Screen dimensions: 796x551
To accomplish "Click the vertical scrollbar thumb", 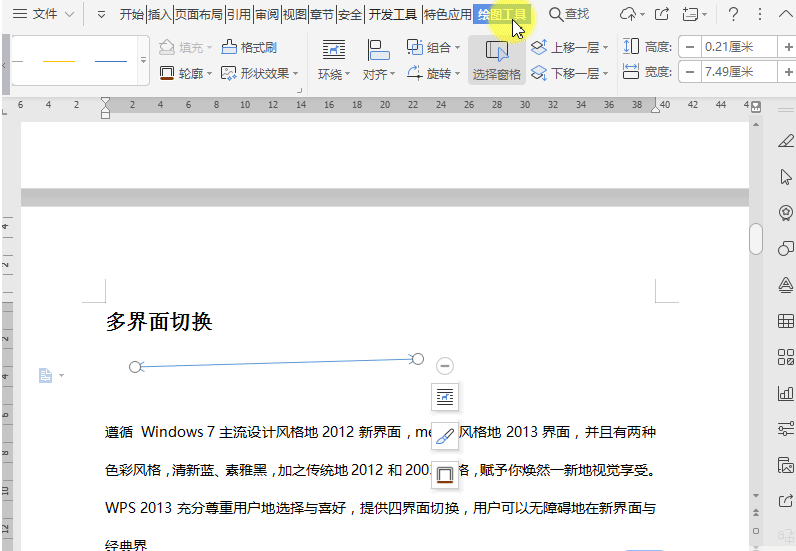I will [x=756, y=239].
